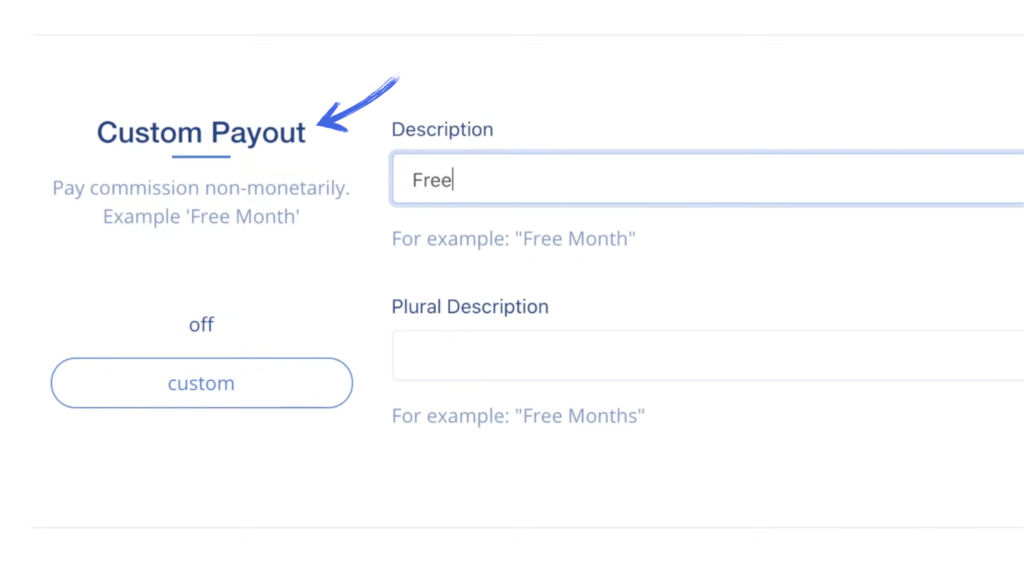Click the right side of the Description field
The width and height of the screenshot is (1024, 573).
click(914, 179)
